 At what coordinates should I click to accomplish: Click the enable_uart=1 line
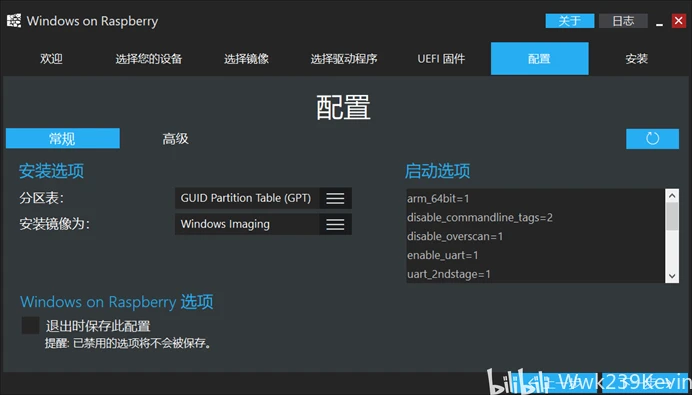pyautogui.click(x=443, y=255)
